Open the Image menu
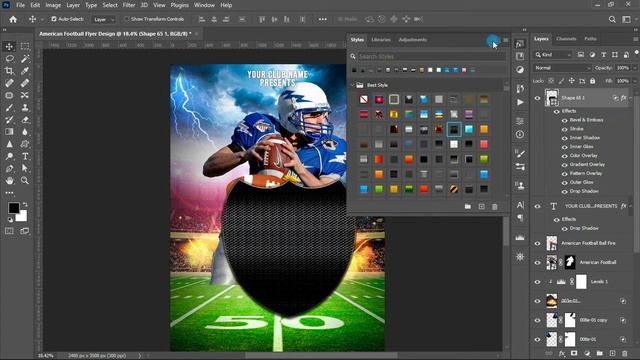Image resolution: width=640 pixels, height=360 pixels. (x=53, y=5)
